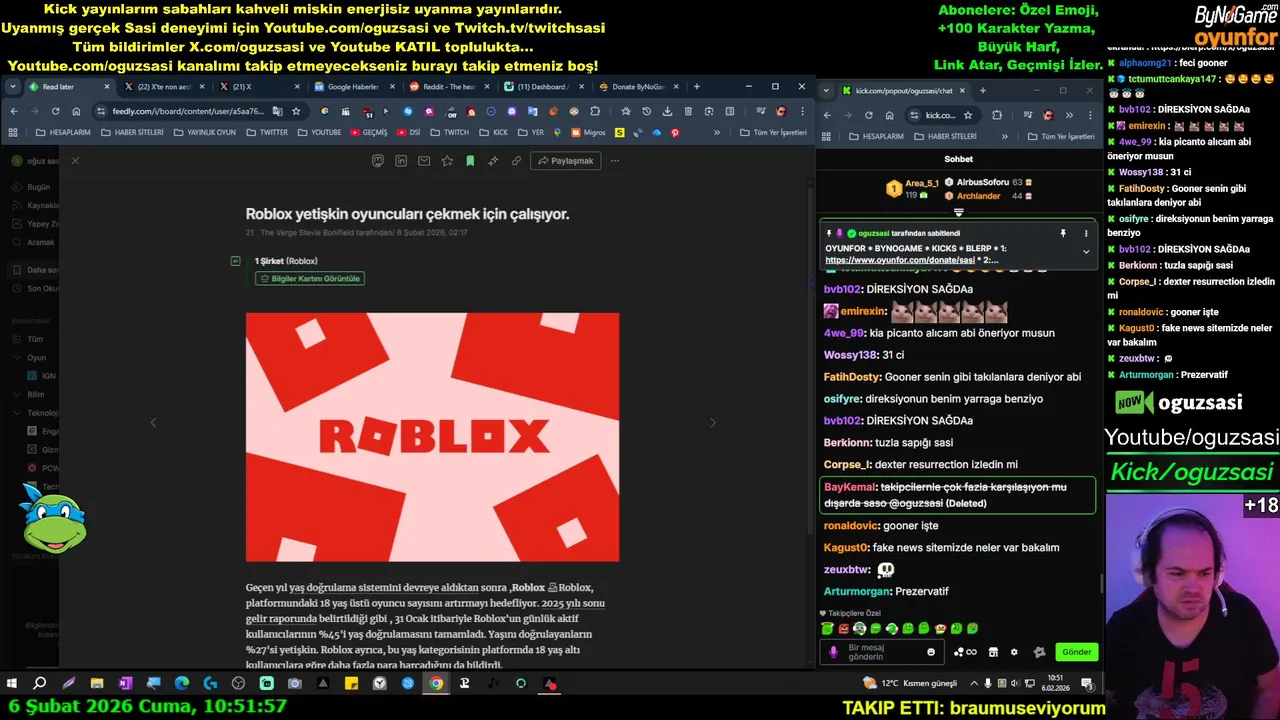Open the Kick shop icon beside the chat input

993,652
